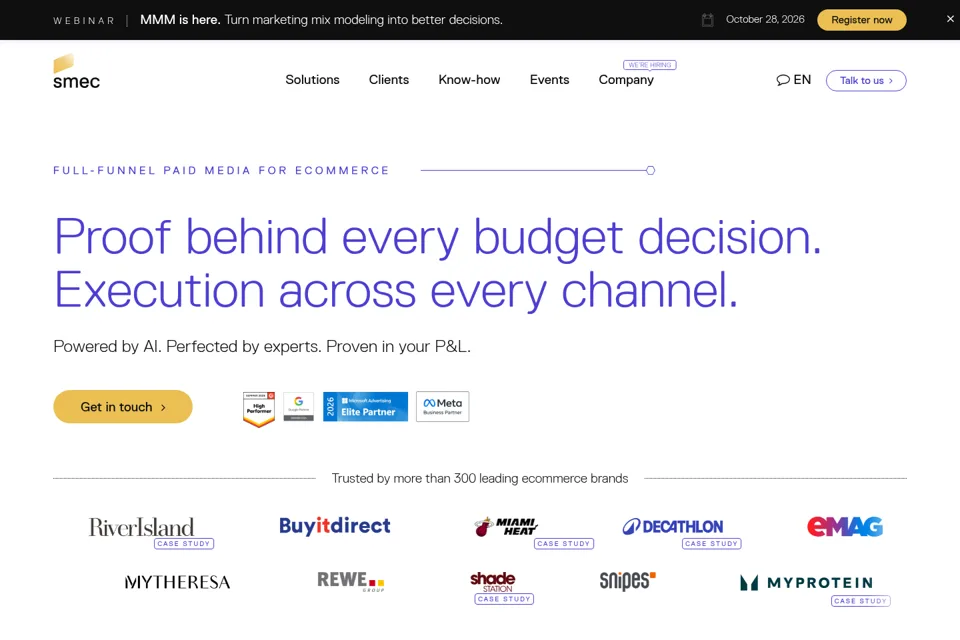
Task: Click the Shade Station logo
Action: point(493,582)
